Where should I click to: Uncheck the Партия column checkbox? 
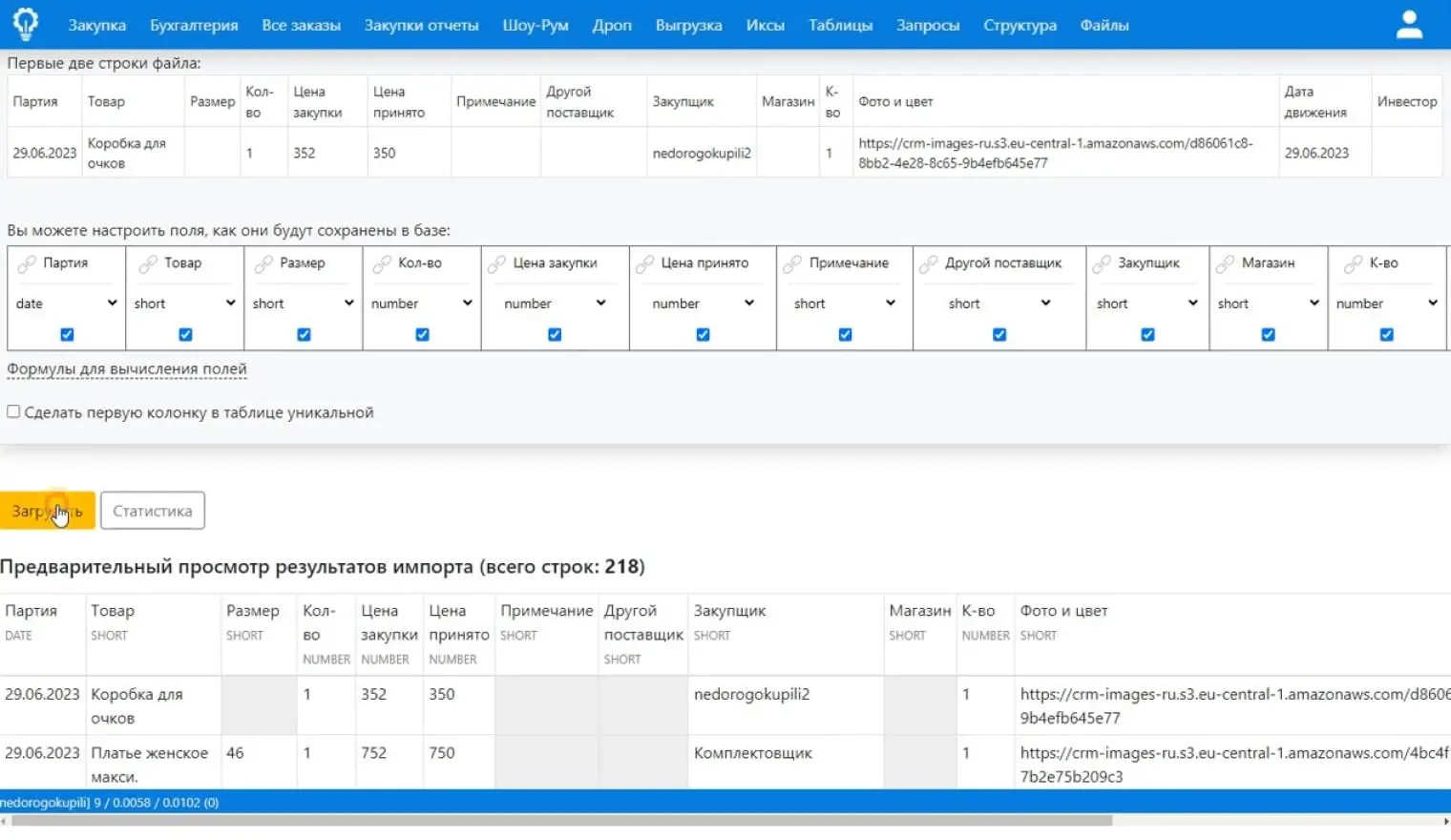pos(67,335)
